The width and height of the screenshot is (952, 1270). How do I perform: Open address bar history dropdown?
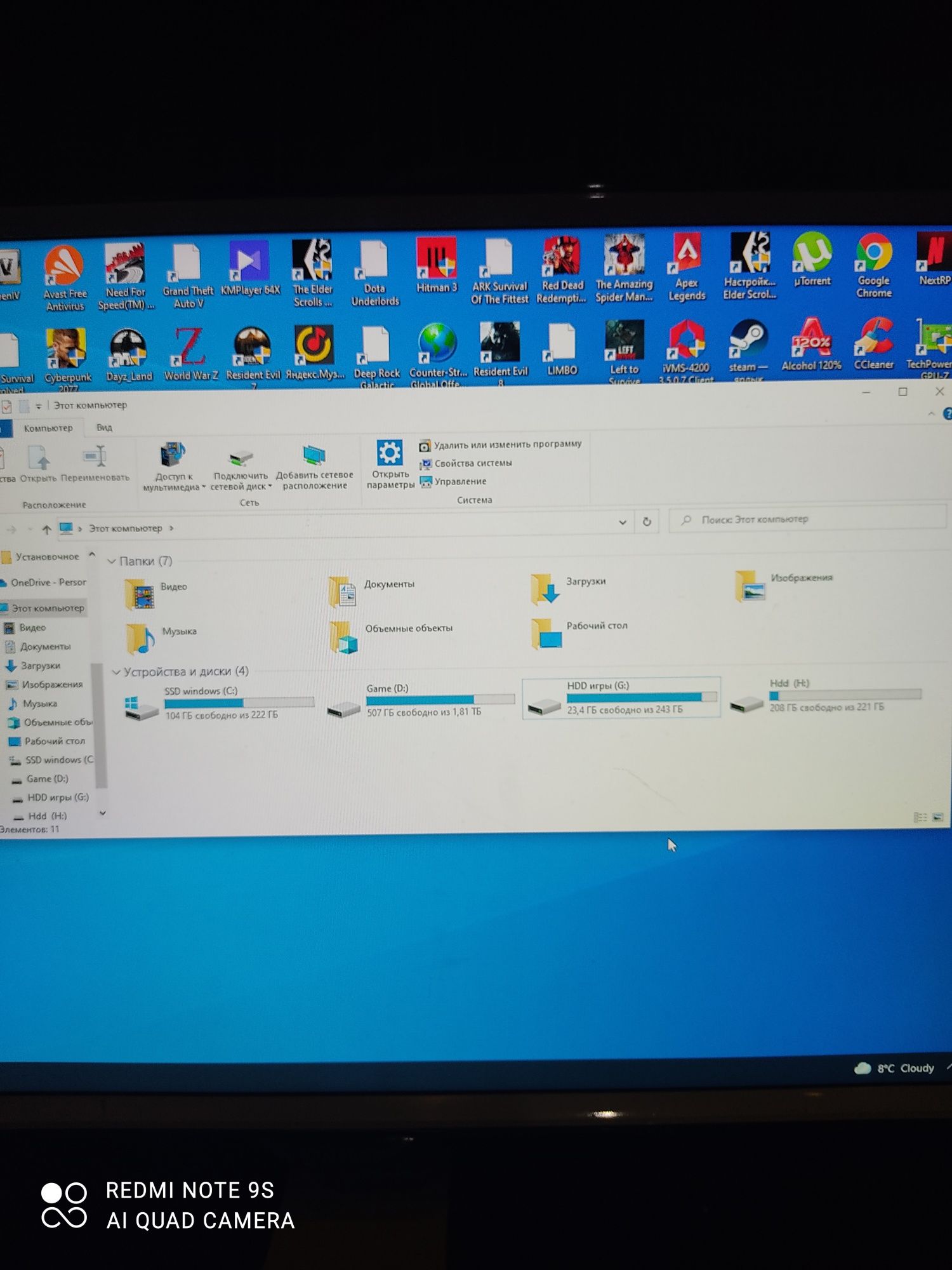(623, 522)
